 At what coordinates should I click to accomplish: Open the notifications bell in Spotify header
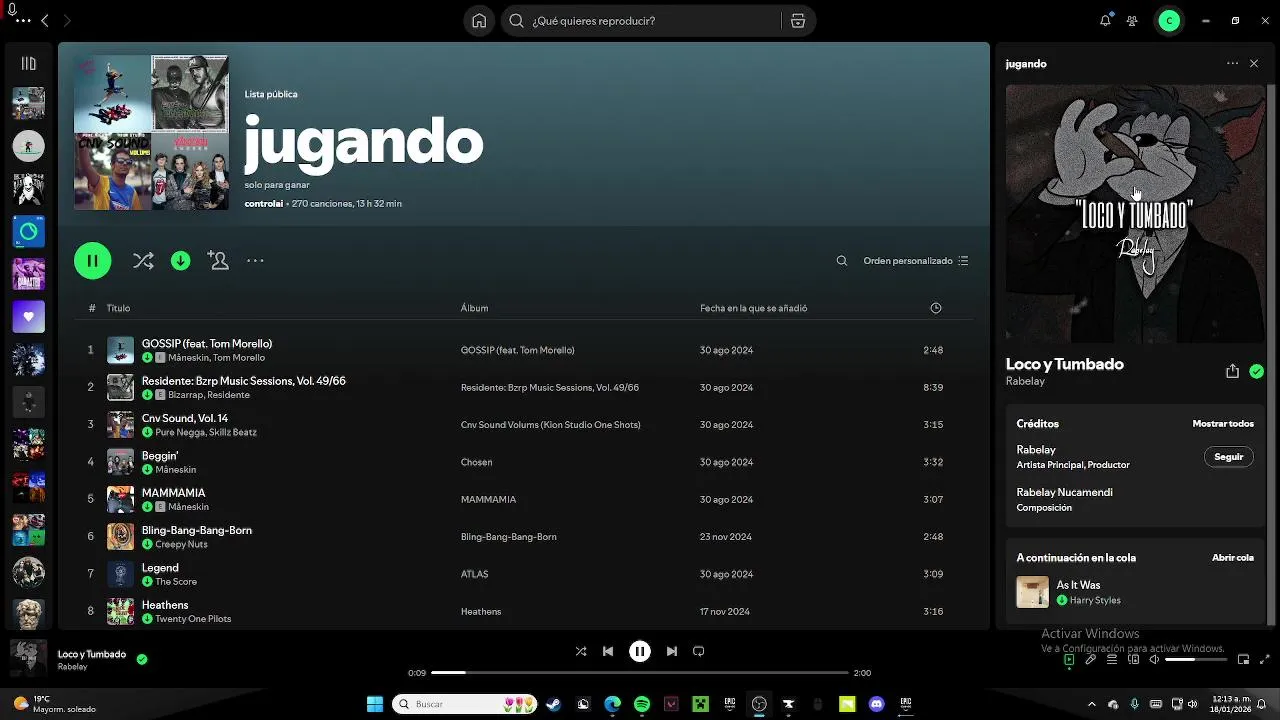click(x=1105, y=21)
